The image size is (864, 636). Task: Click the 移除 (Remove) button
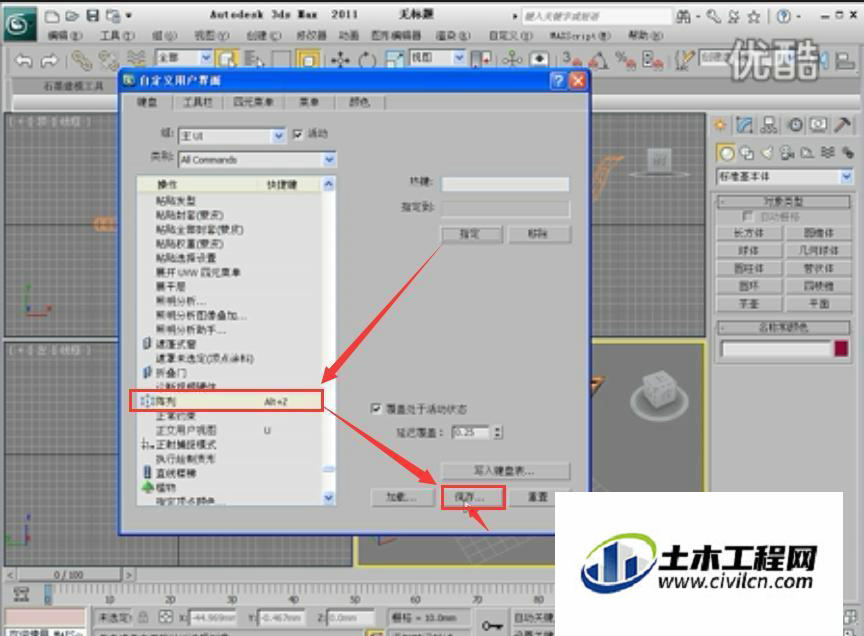(x=538, y=234)
